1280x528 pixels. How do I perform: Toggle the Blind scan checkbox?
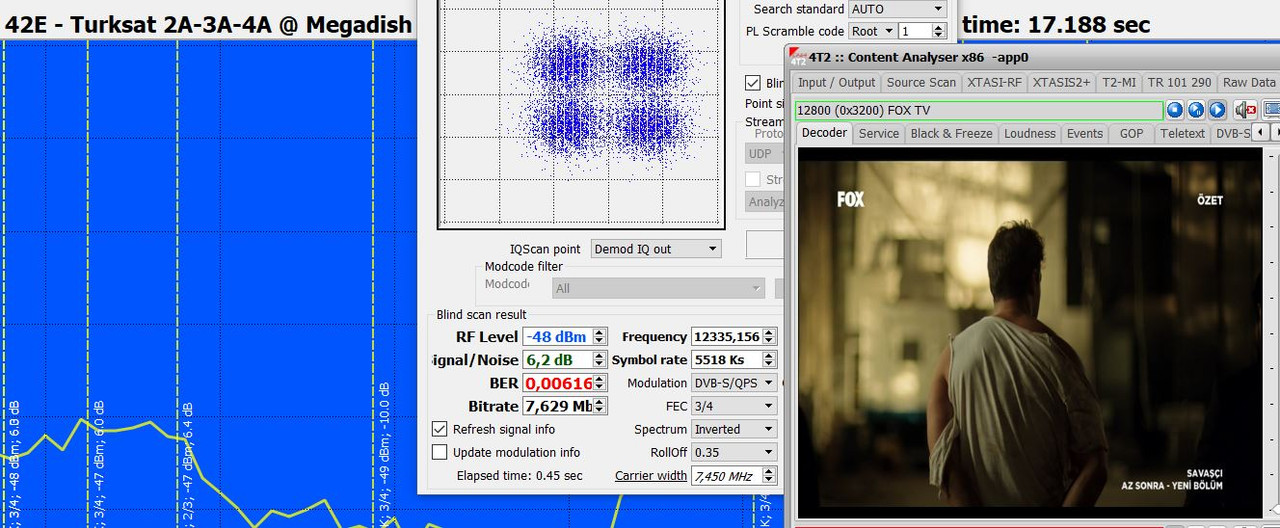click(x=753, y=83)
